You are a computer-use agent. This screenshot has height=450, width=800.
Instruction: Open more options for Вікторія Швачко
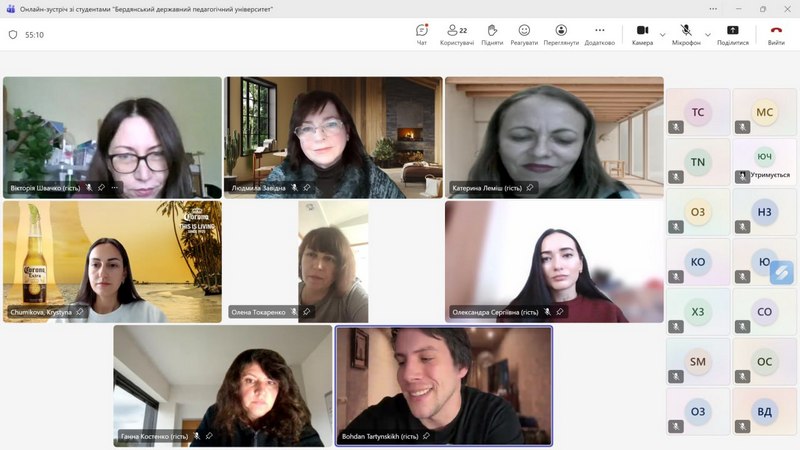click(114, 187)
